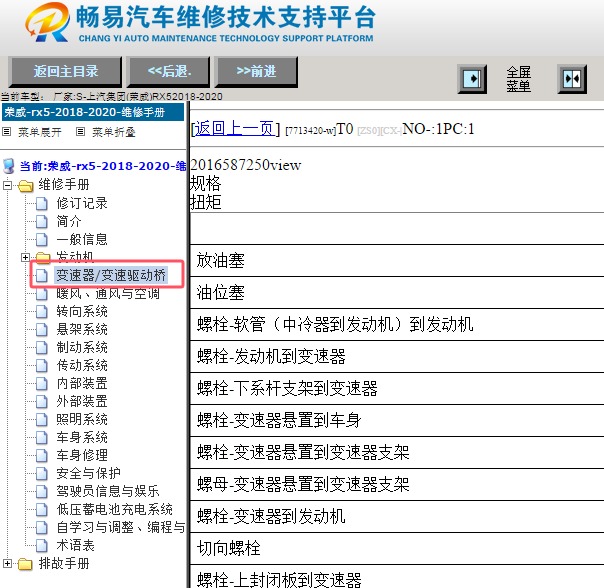This screenshot has width=604, height=588.
Task: Click the 螺栓-变速器悬置到车身 row
Action: pos(397,420)
